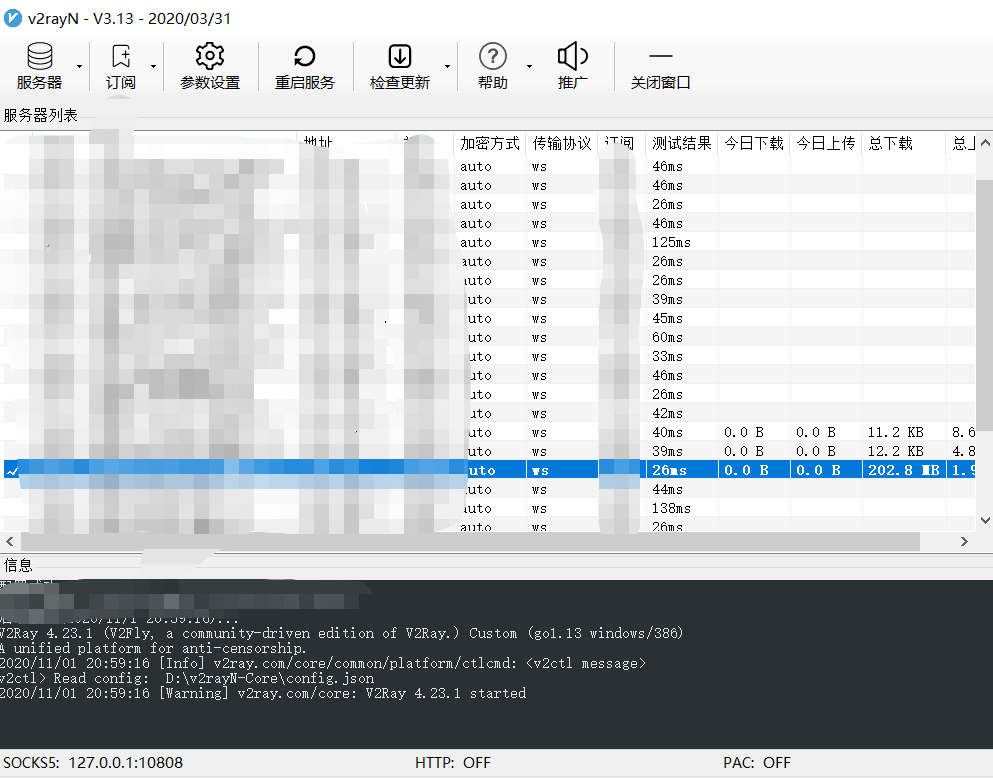Viewport: 993px width, 778px height.
Task: Select the server row with 42ms result
Action: pos(488,413)
